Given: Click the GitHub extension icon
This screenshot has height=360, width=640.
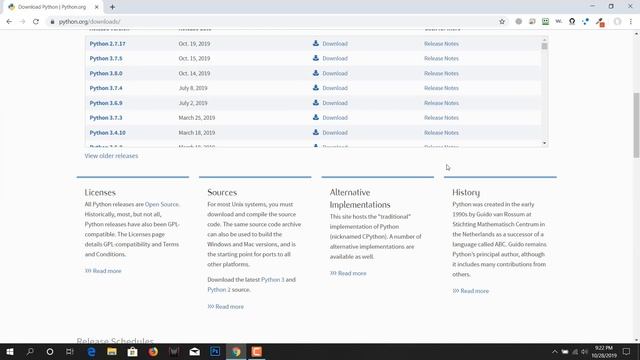Looking at the screenshot, I should tap(572, 22).
